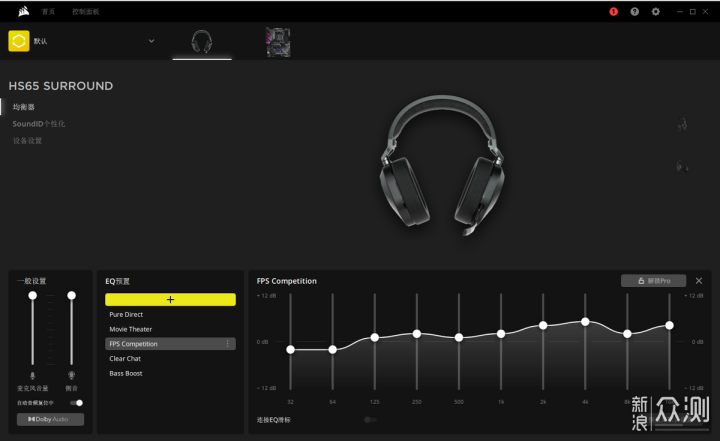Select the HS65 headset device thumbnail

pyautogui.click(x=202, y=41)
